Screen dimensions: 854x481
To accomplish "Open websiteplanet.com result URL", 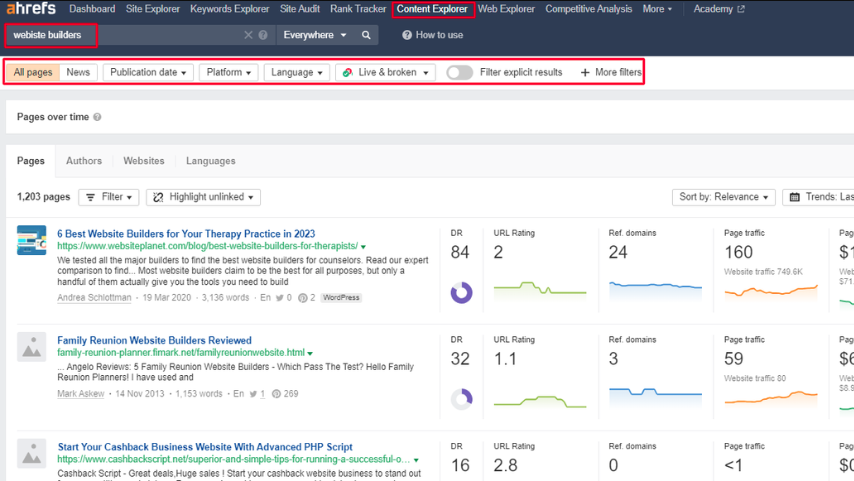I will 208,246.
